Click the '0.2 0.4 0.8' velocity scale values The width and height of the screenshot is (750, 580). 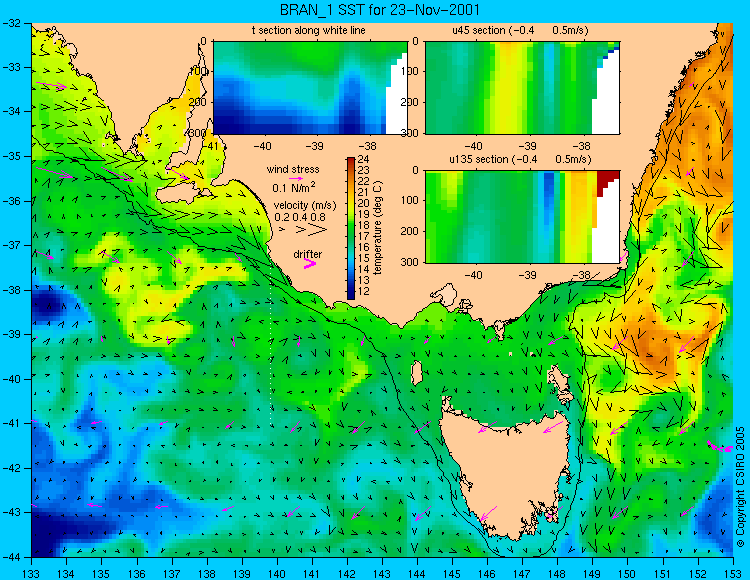(299, 217)
